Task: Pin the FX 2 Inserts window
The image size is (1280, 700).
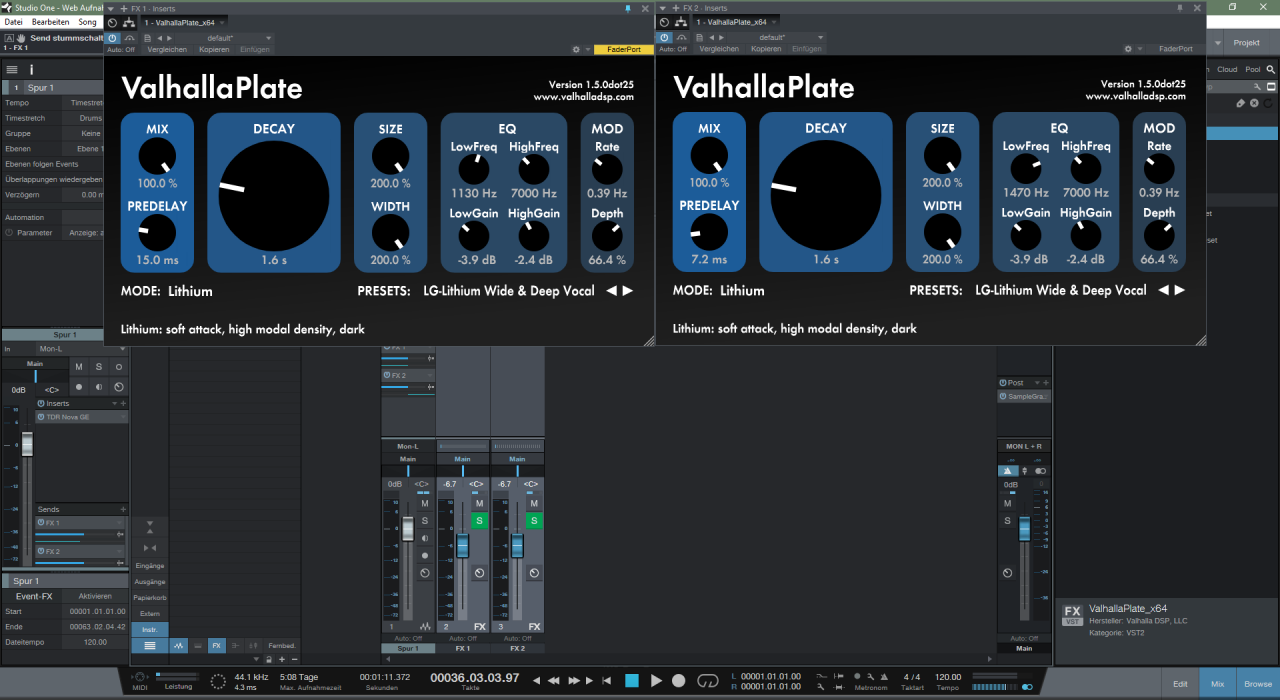Action: tap(1180, 8)
